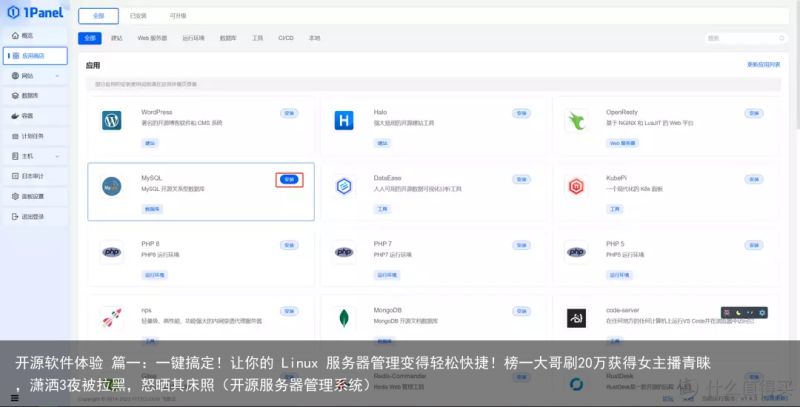
Task: Install PHP 7 with its 安装 button
Action: (521, 245)
